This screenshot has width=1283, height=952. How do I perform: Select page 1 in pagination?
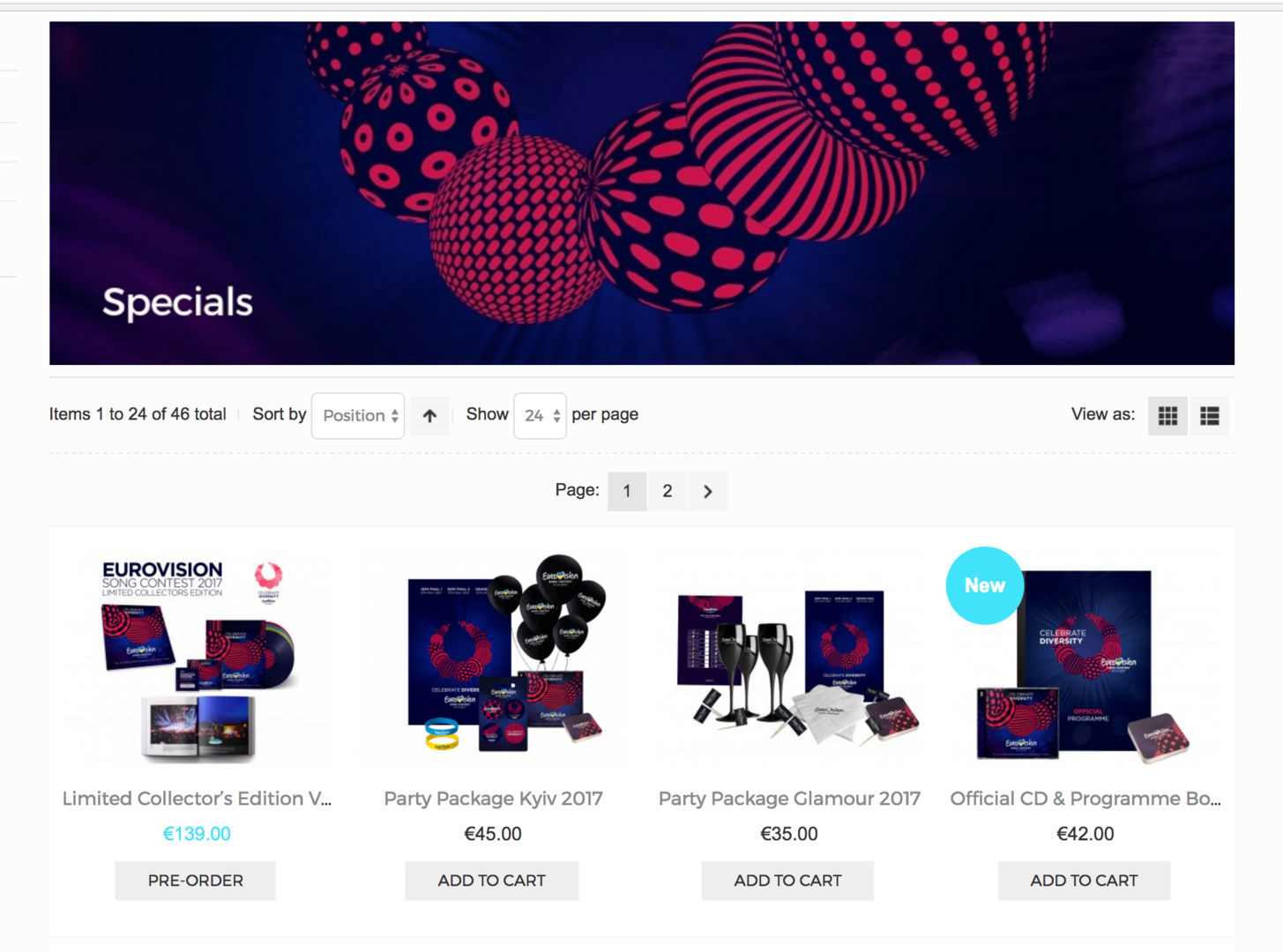point(627,491)
